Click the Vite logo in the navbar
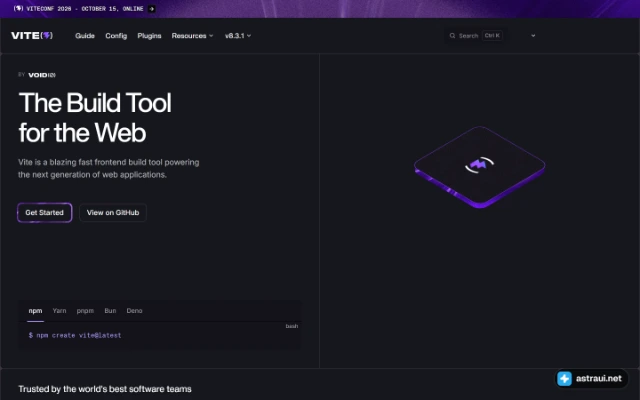 (32, 36)
